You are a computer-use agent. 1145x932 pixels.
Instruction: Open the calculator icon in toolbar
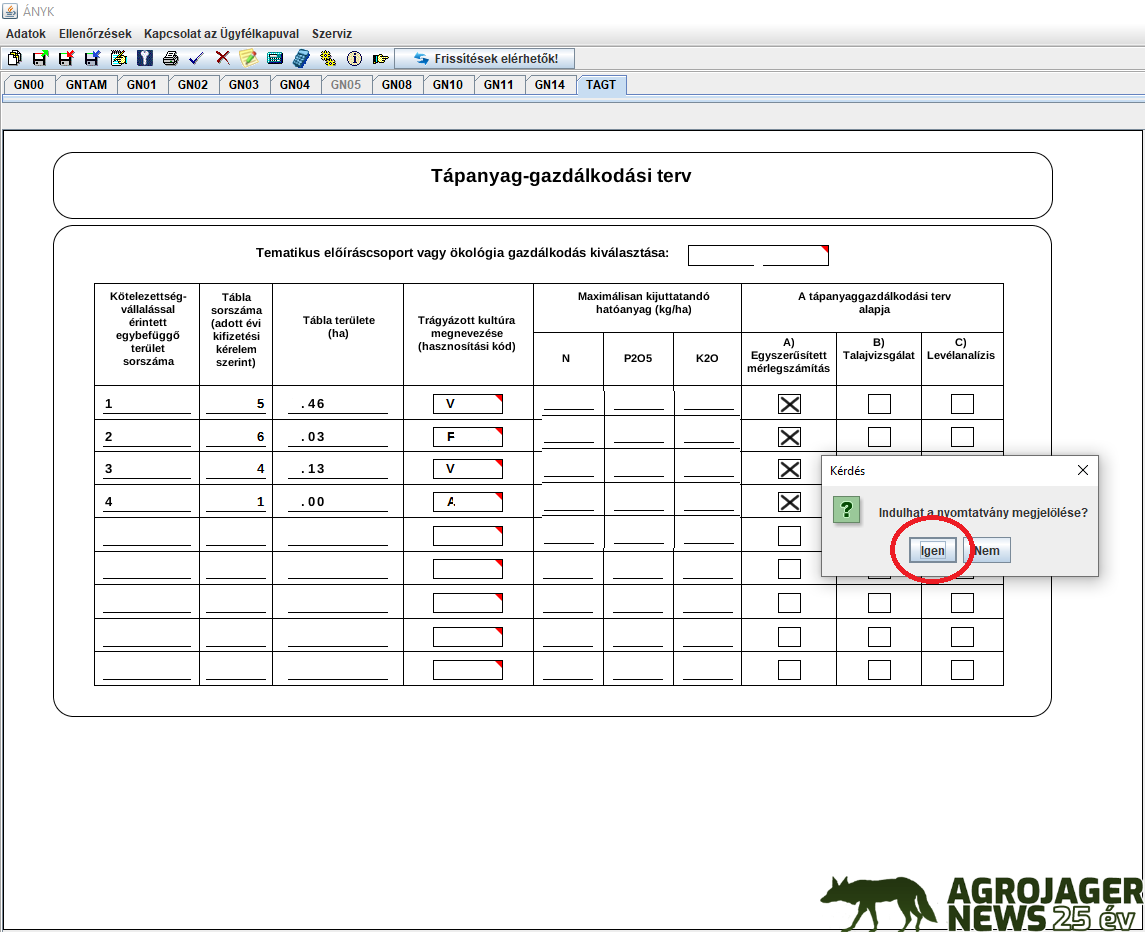300,59
